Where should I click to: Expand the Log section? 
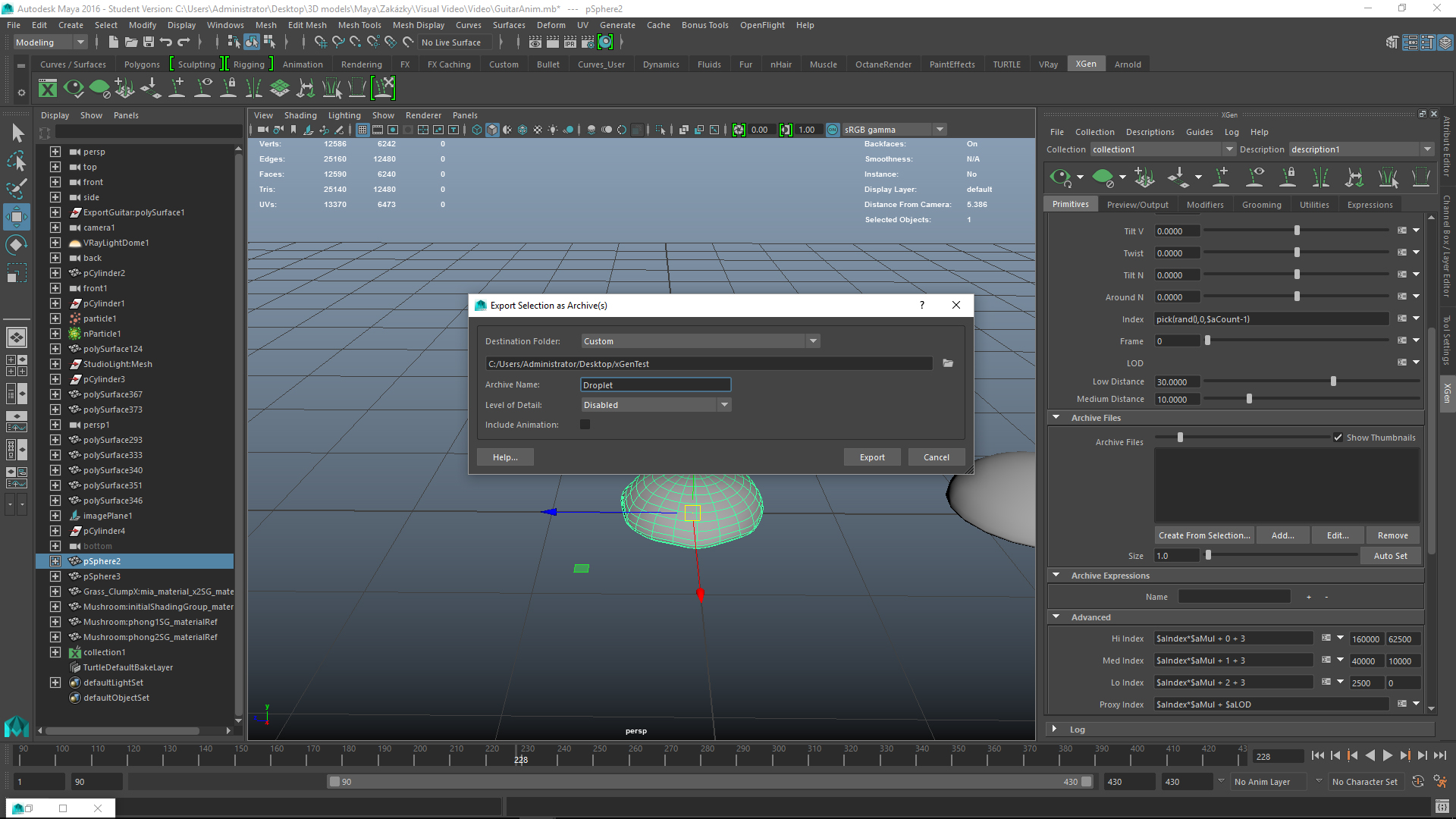coord(1054,729)
